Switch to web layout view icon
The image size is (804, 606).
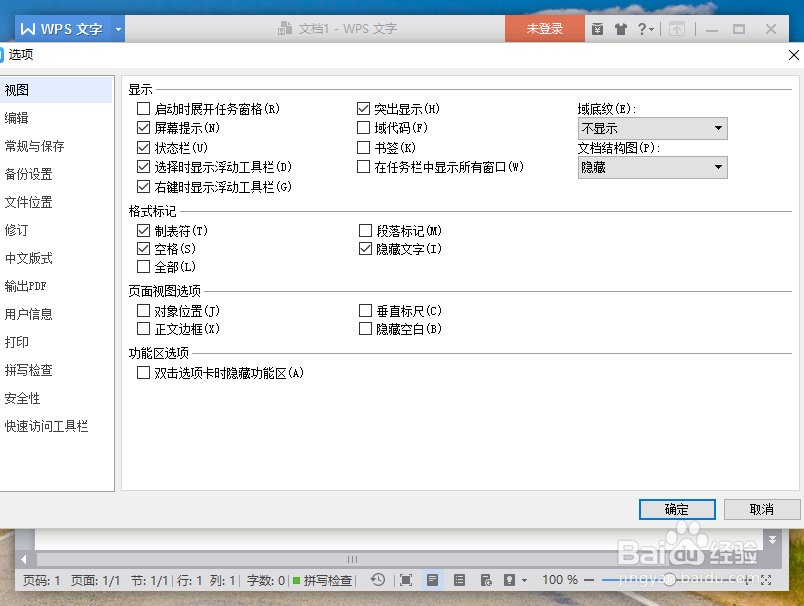(486, 580)
